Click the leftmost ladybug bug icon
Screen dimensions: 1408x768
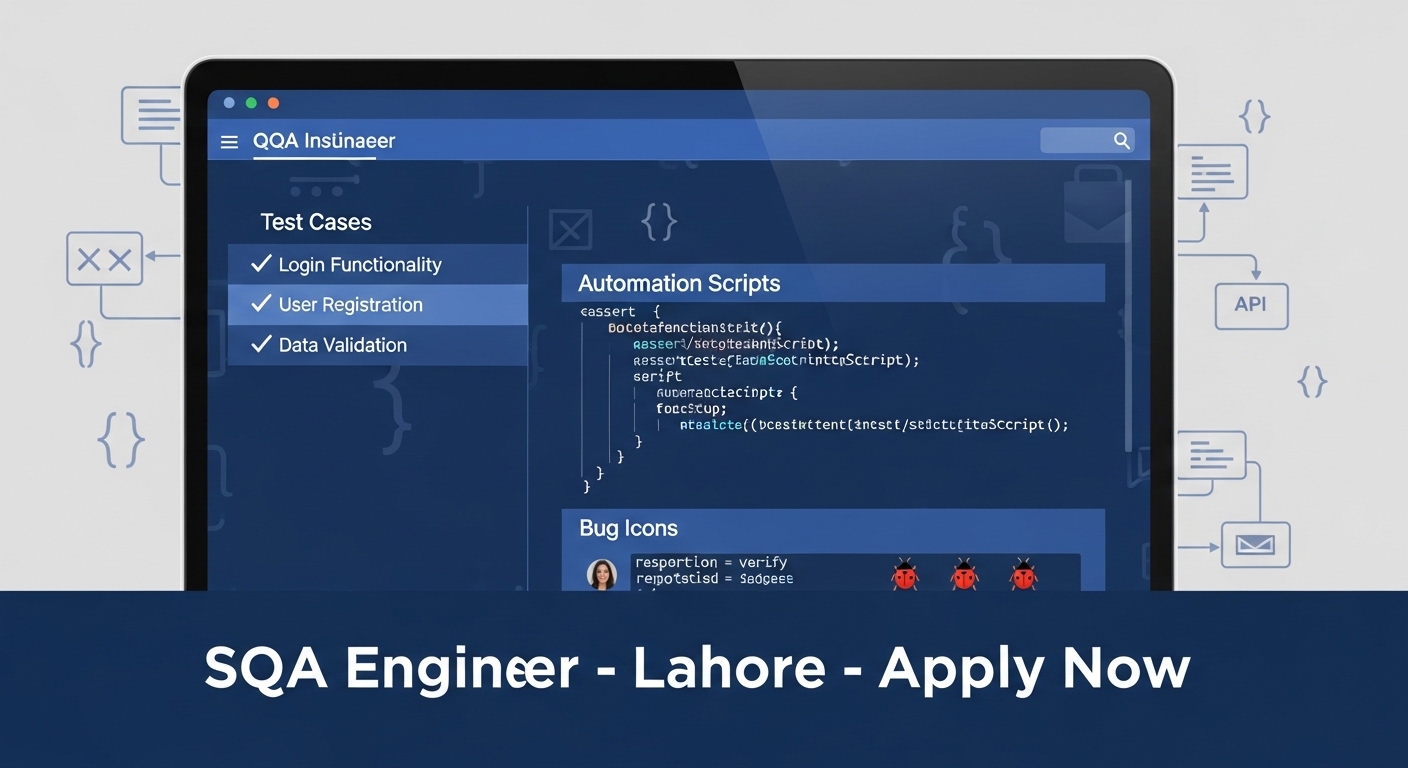pyautogui.click(x=905, y=575)
